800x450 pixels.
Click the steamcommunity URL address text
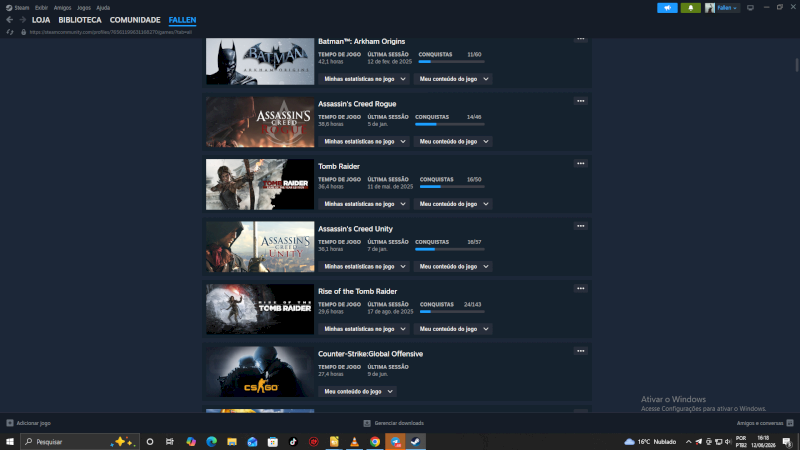click(111, 32)
